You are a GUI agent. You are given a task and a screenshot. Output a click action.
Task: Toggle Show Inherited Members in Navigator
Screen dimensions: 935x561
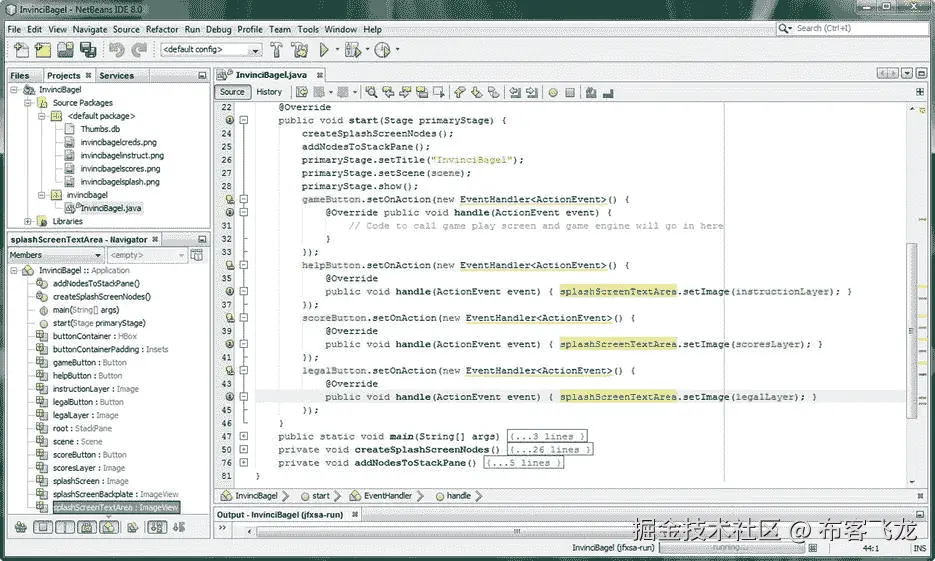(x=21, y=527)
